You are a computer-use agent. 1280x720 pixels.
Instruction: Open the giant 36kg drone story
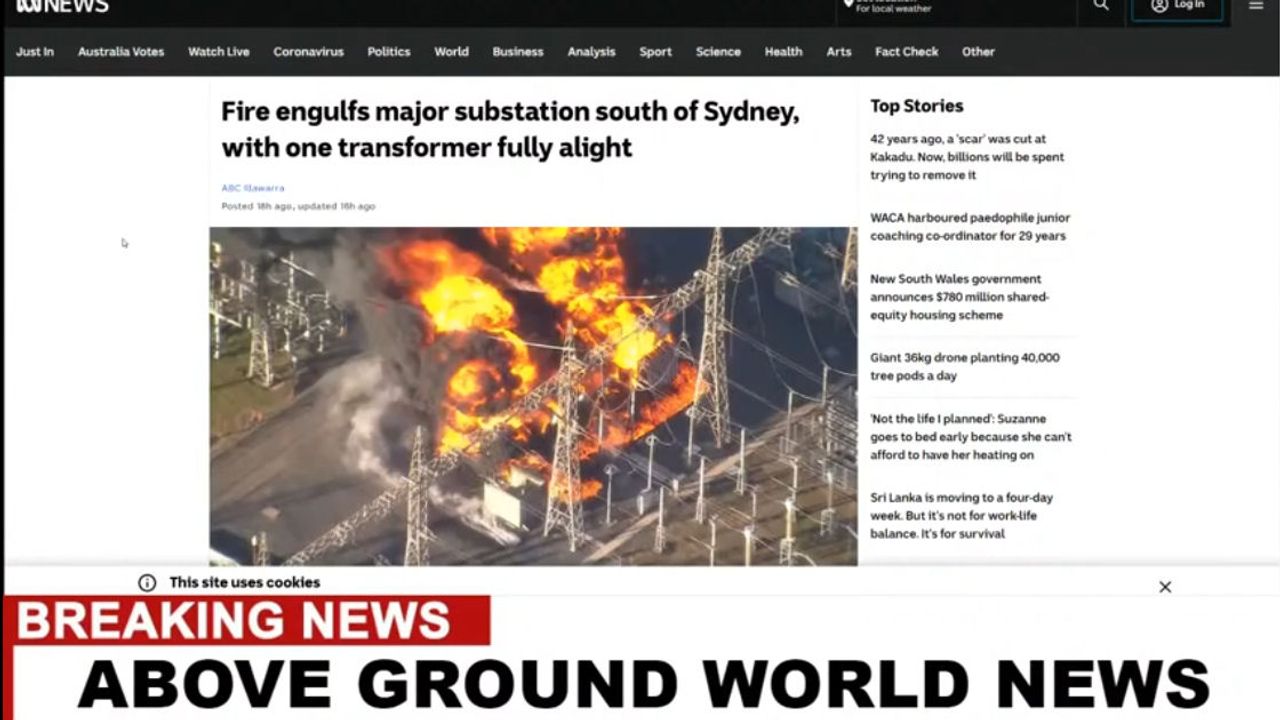pos(964,367)
